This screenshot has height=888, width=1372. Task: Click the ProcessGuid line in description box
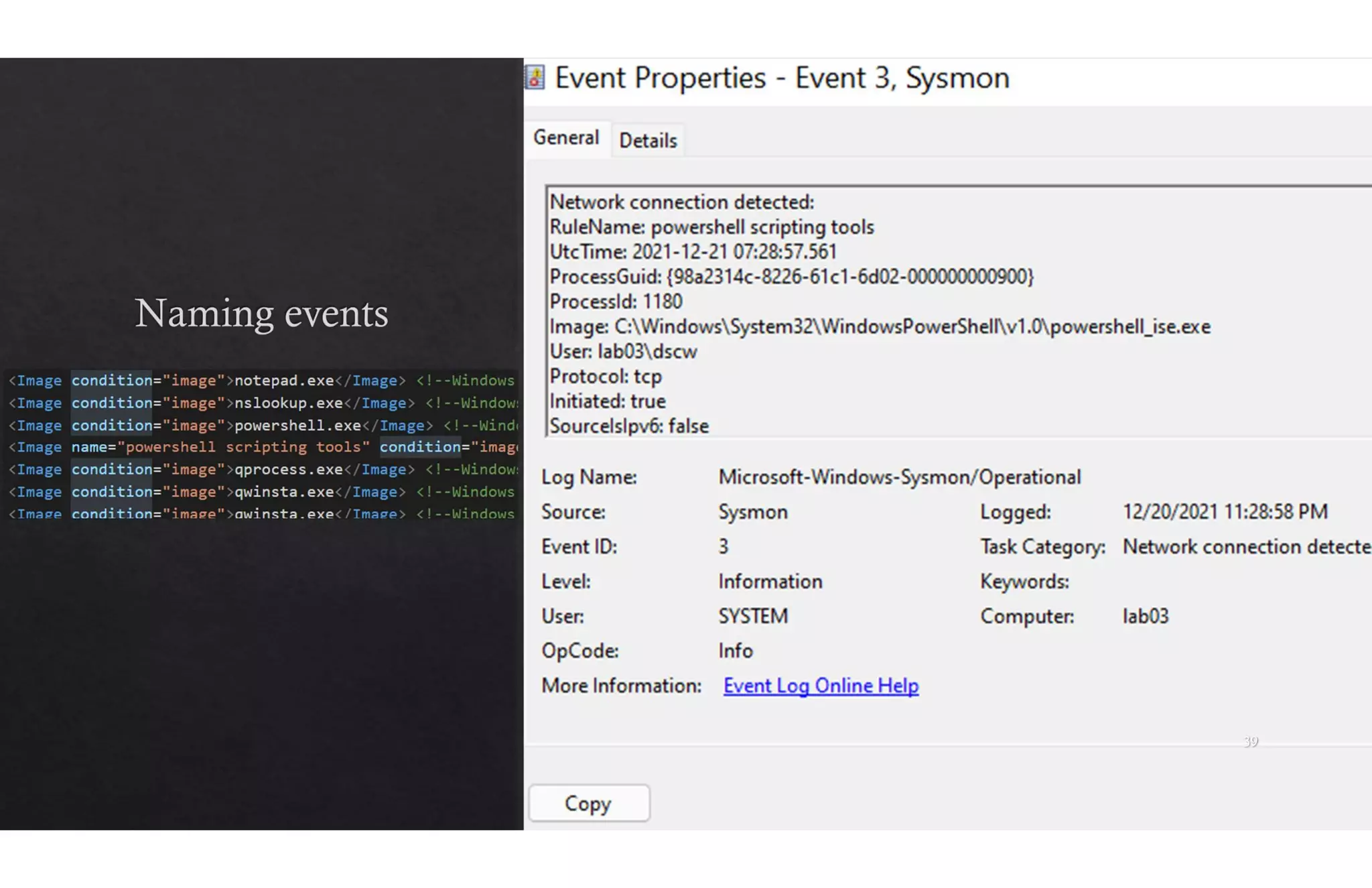[791, 277]
